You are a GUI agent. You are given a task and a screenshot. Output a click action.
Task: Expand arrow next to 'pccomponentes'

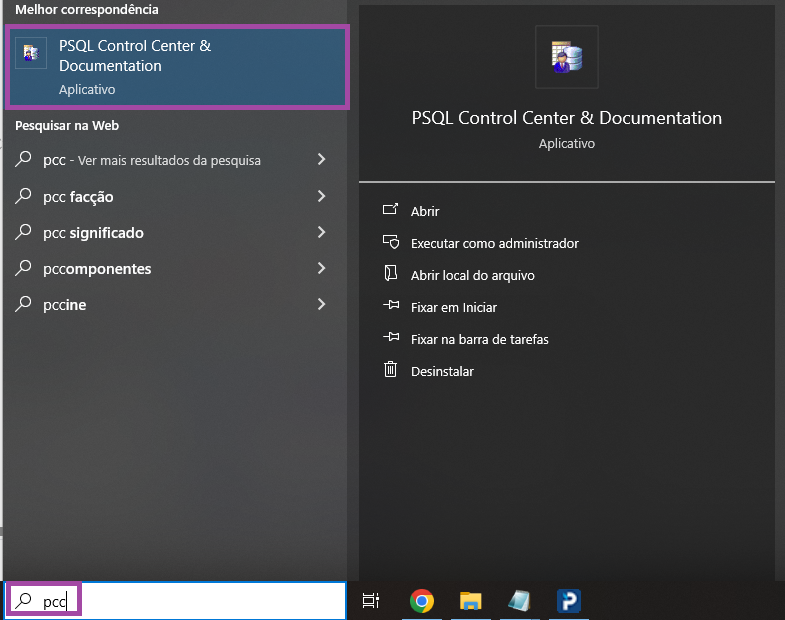tap(321, 268)
